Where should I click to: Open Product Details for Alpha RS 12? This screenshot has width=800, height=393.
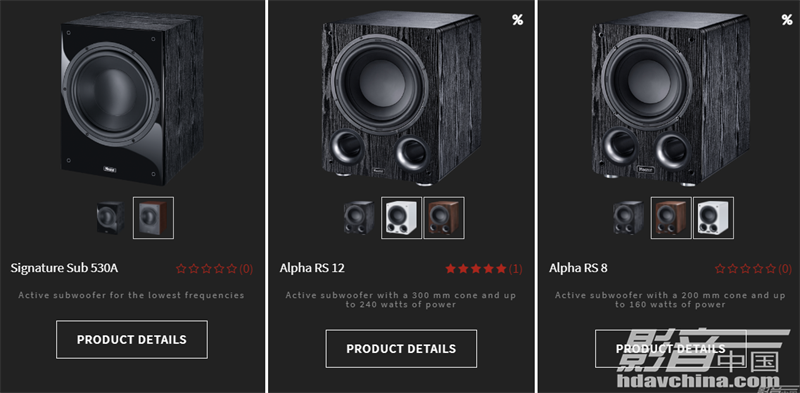[x=401, y=349]
